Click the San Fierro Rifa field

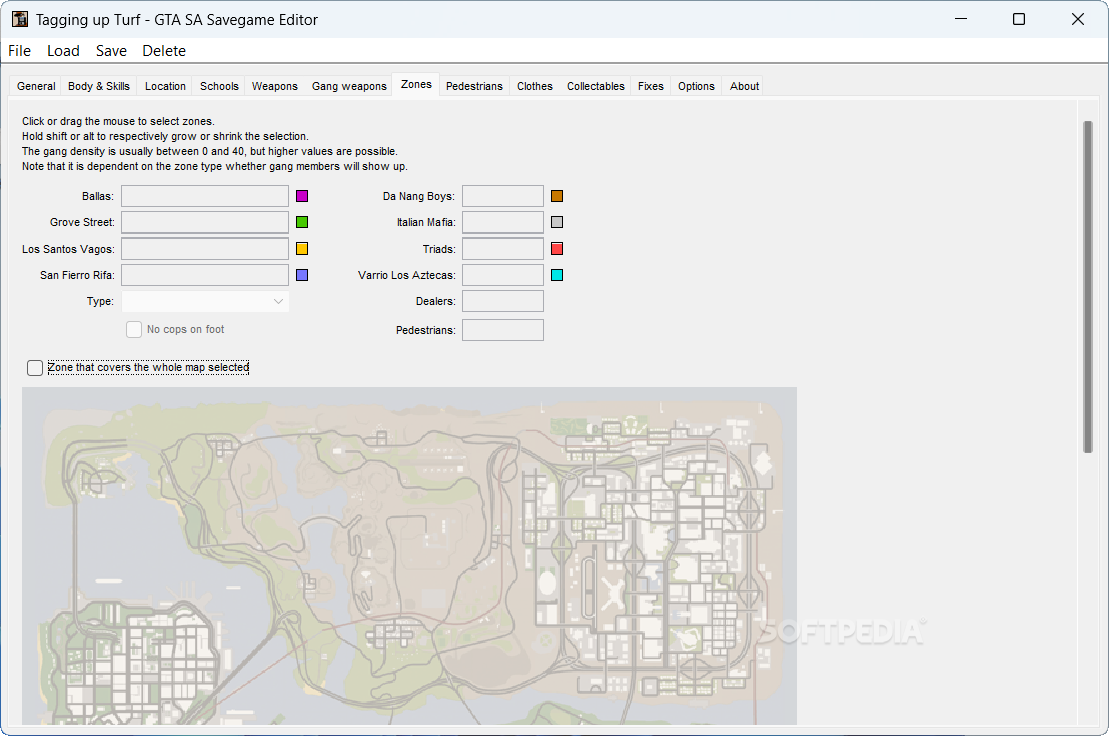coord(205,275)
